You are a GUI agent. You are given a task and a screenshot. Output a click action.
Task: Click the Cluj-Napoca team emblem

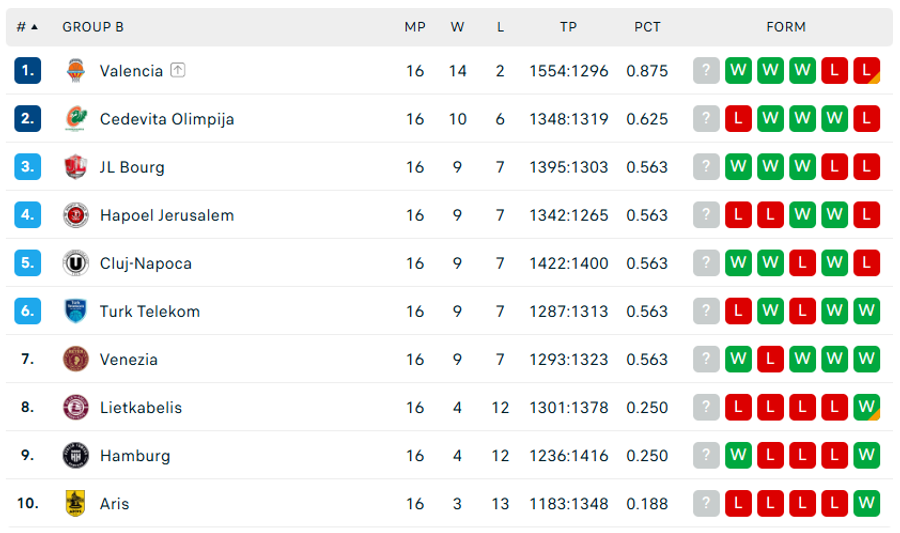tap(75, 263)
